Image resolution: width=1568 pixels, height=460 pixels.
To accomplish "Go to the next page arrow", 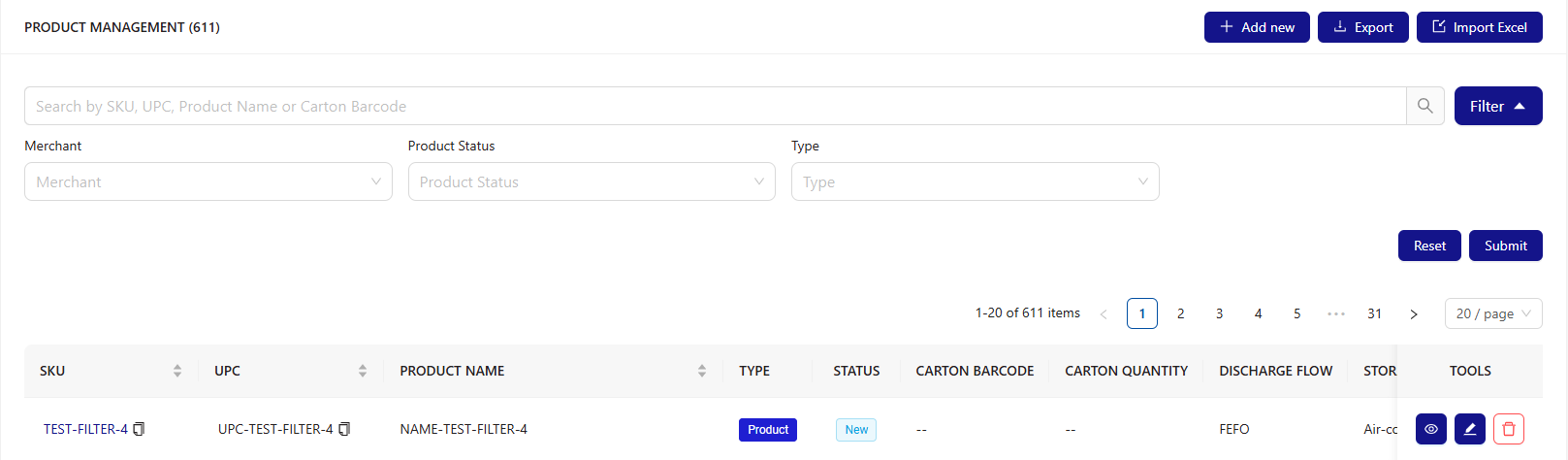I will 1414,313.
